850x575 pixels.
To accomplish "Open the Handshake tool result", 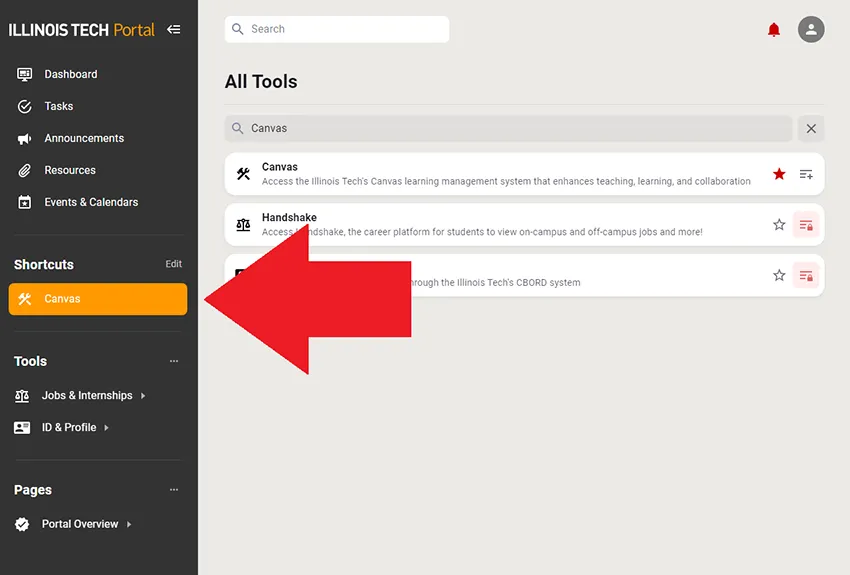I will tap(524, 224).
